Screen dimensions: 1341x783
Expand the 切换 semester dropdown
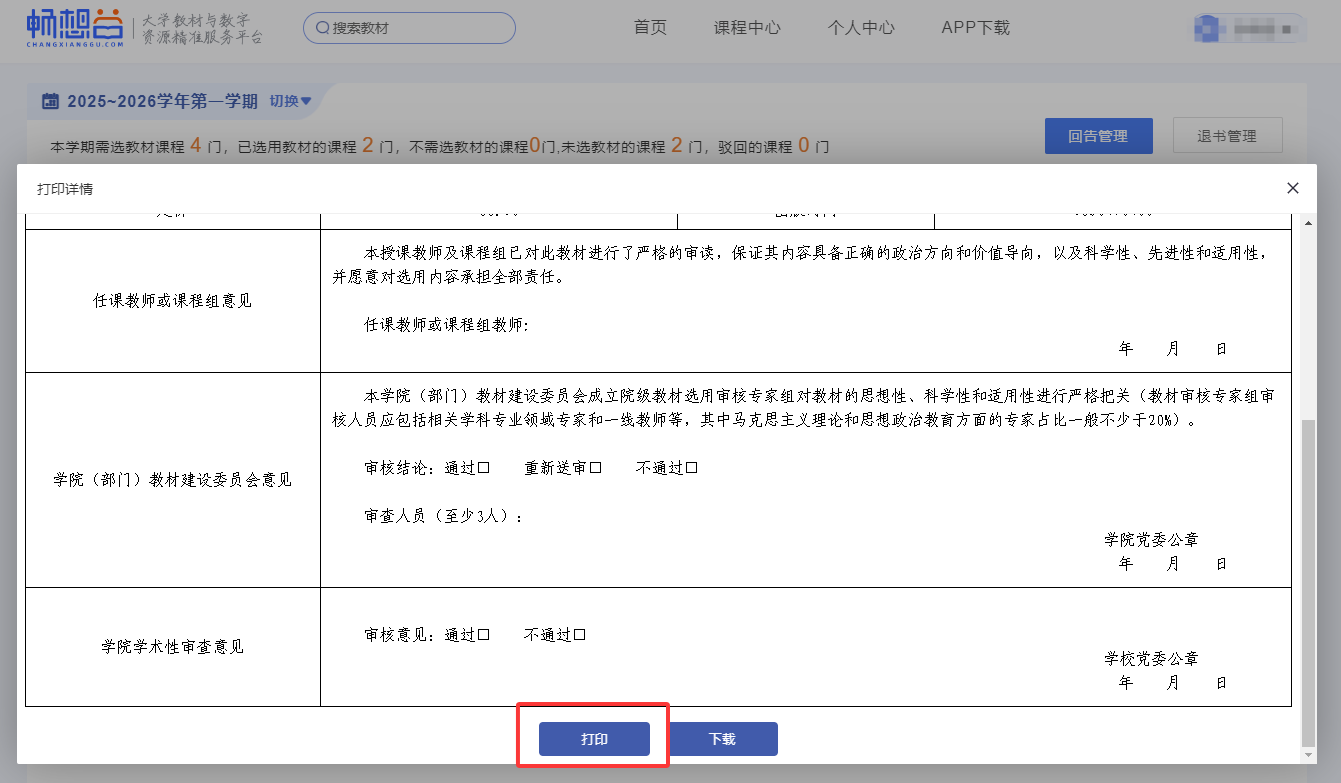[x=291, y=101]
